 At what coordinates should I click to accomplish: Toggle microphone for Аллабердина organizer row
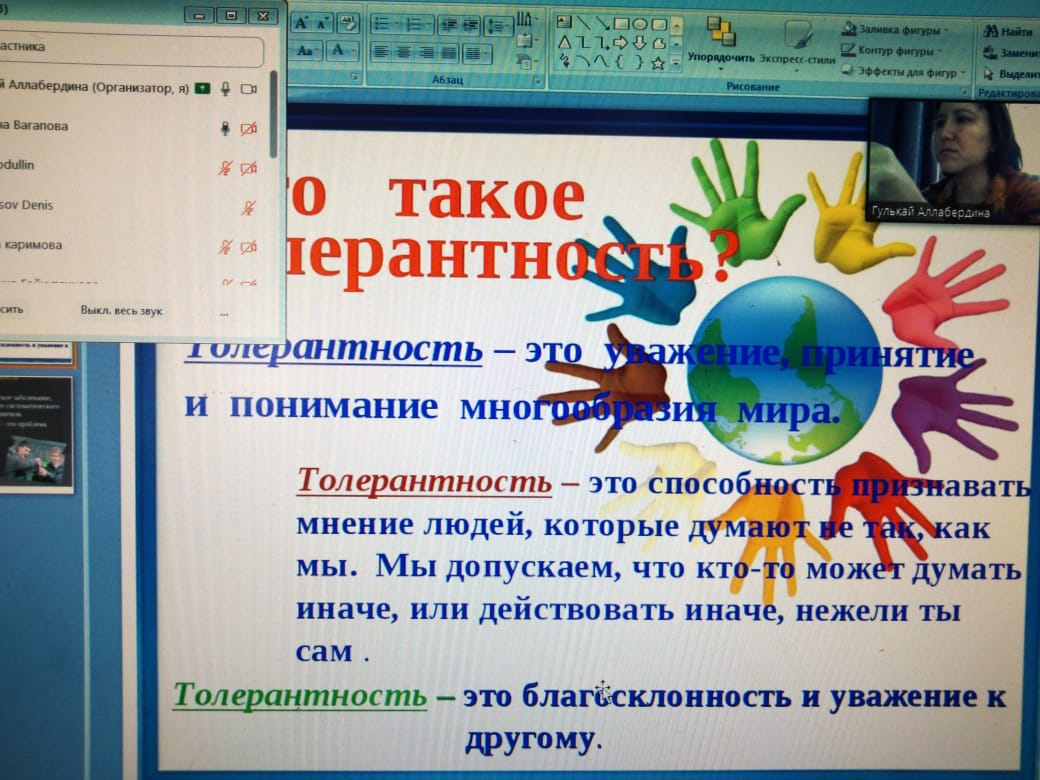point(226,89)
